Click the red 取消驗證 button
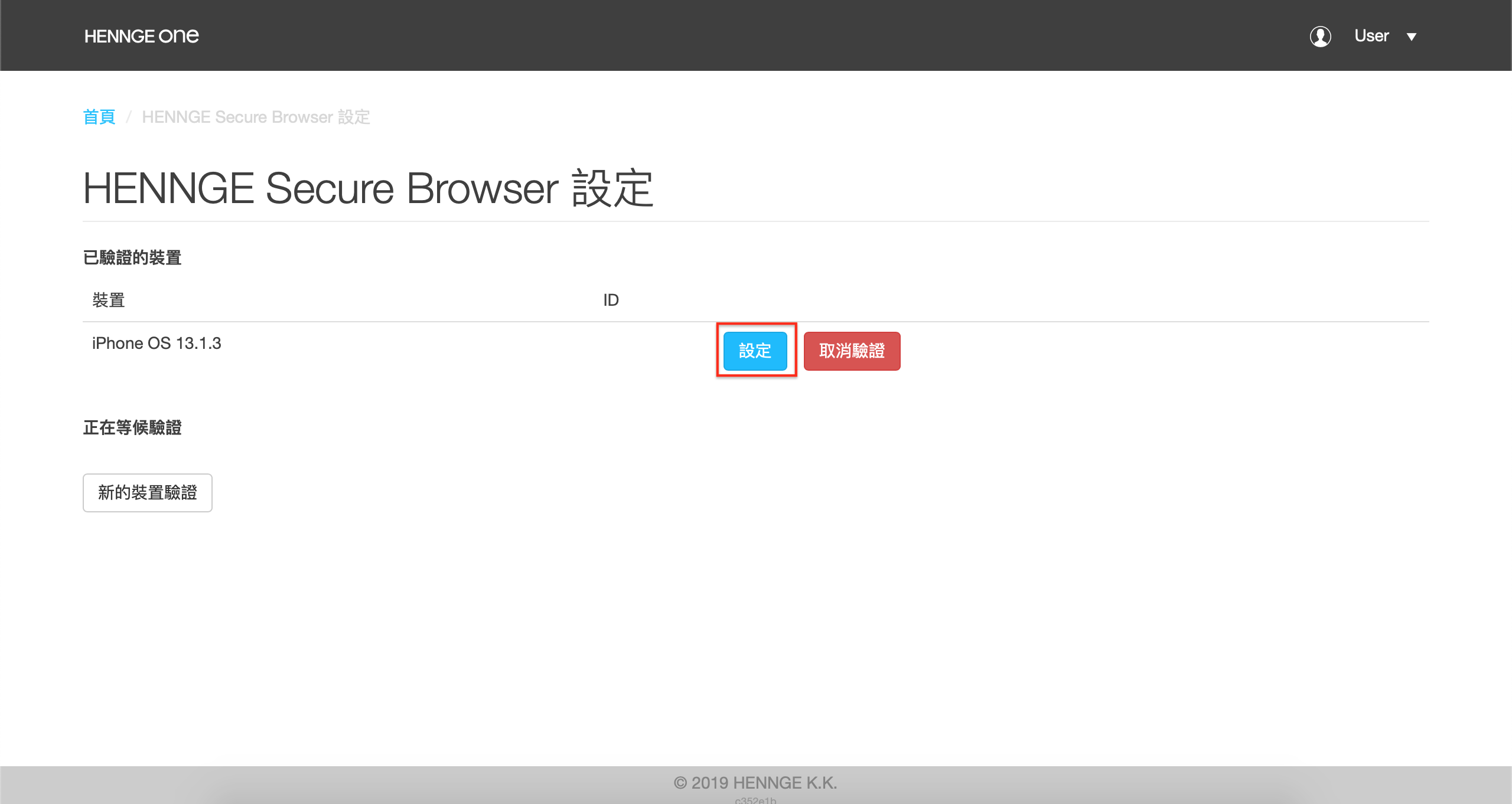 pyautogui.click(x=852, y=351)
